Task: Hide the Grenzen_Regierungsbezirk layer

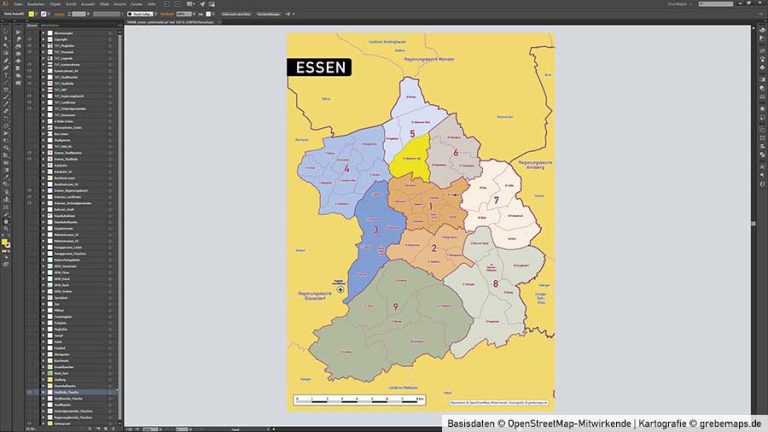Action: (x=29, y=191)
